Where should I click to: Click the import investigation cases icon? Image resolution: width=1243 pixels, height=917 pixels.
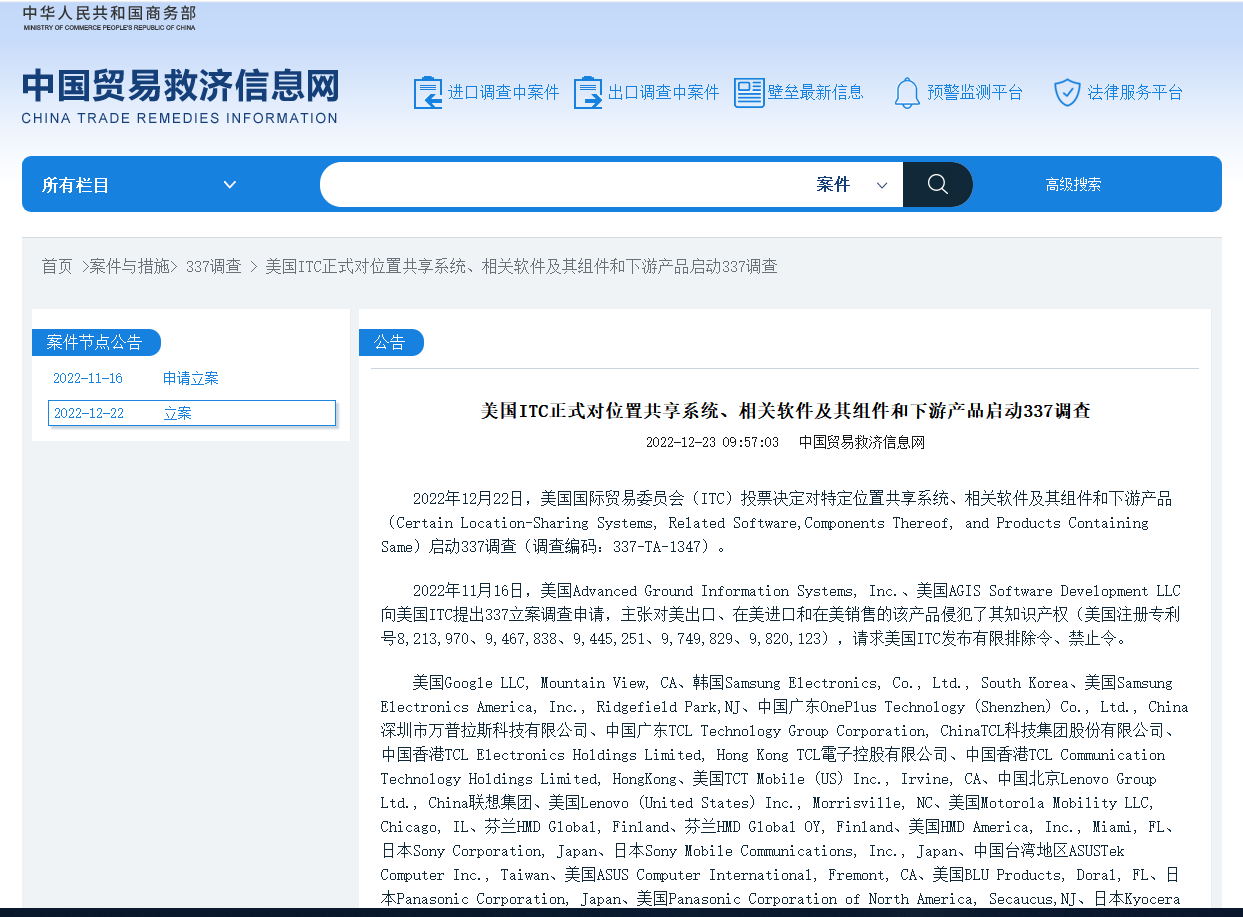[428, 92]
